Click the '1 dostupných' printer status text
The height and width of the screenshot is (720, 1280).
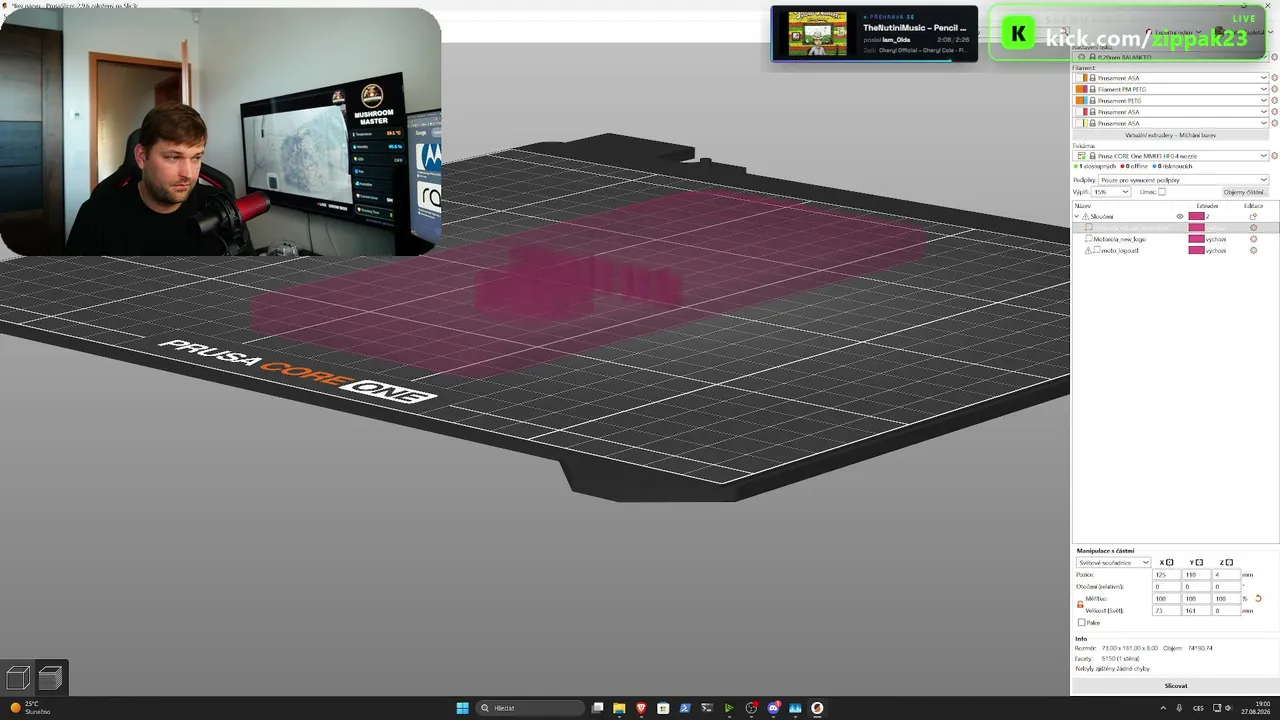[x=1097, y=166]
